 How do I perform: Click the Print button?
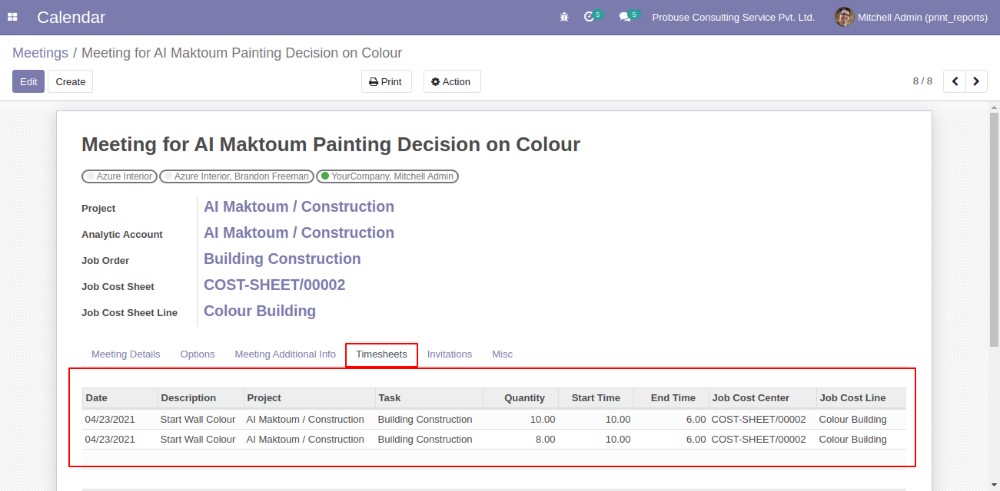point(385,82)
